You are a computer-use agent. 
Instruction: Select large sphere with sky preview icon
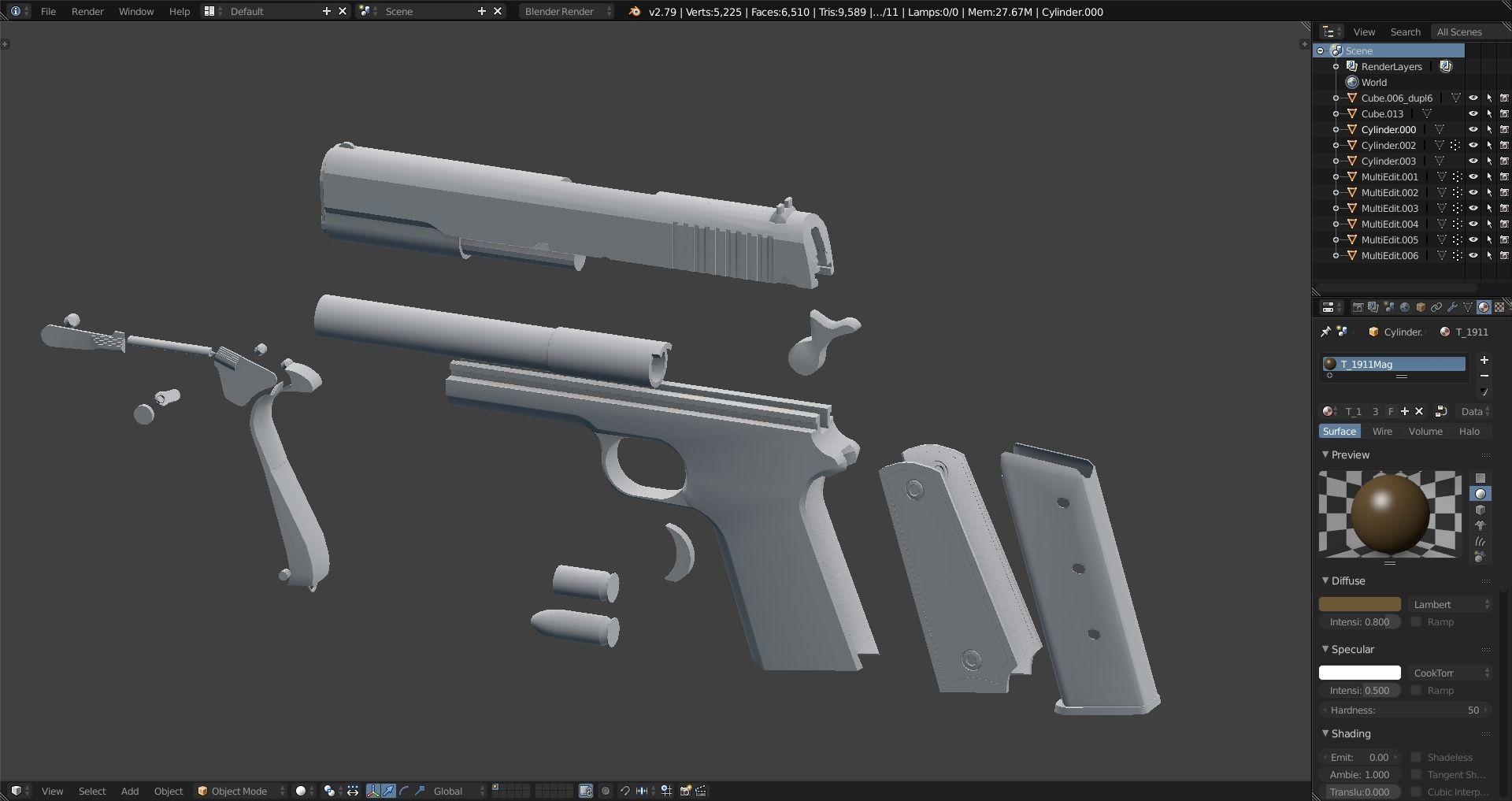1480,557
